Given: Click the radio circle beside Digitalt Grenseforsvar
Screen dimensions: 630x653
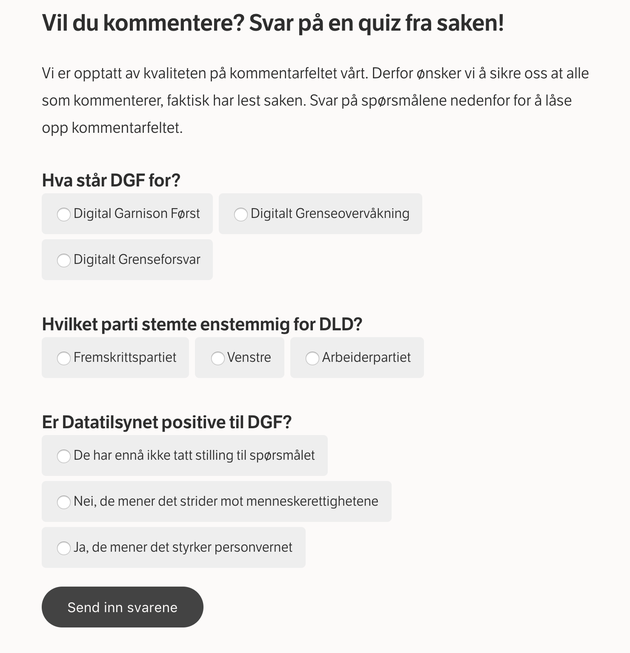Looking at the screenshot, I should tap(64, 260).
